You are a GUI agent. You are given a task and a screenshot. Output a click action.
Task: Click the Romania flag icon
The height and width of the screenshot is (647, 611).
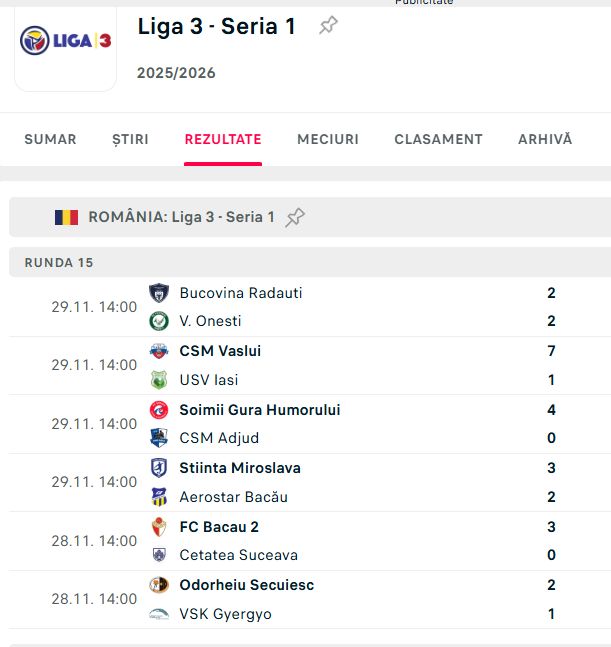coord(66,217)
